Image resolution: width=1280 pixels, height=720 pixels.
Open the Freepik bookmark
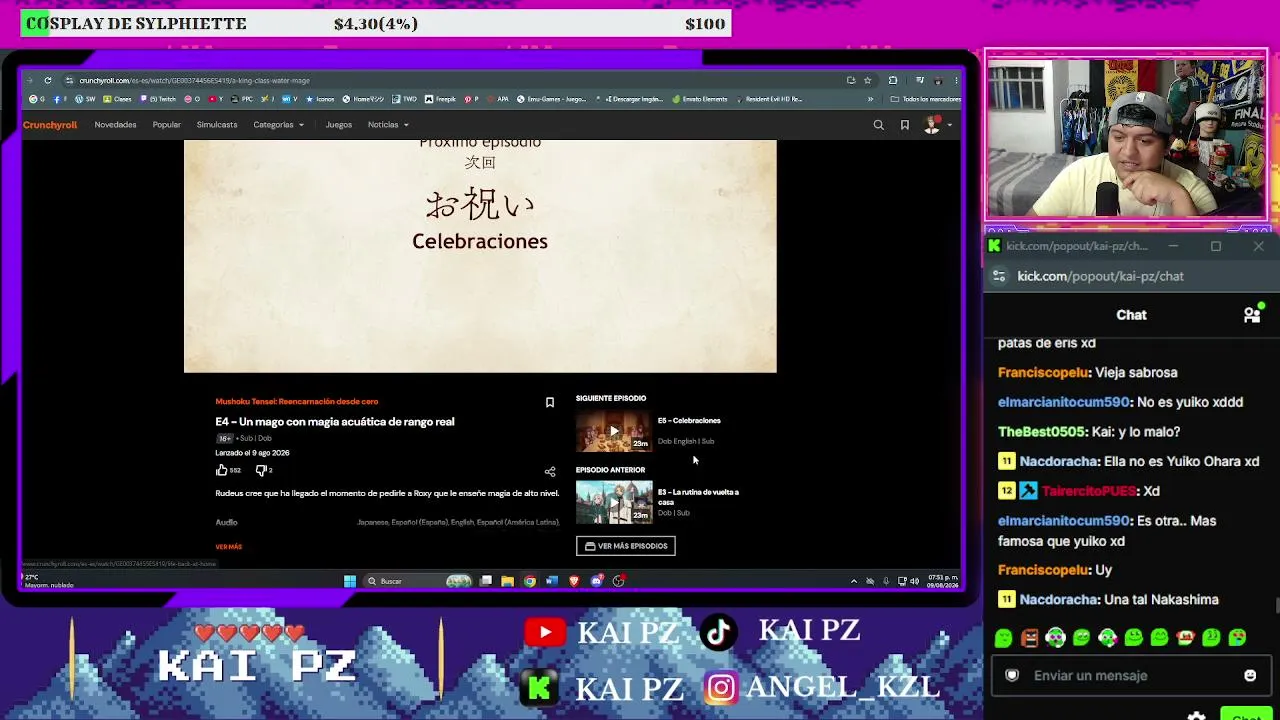439,99
